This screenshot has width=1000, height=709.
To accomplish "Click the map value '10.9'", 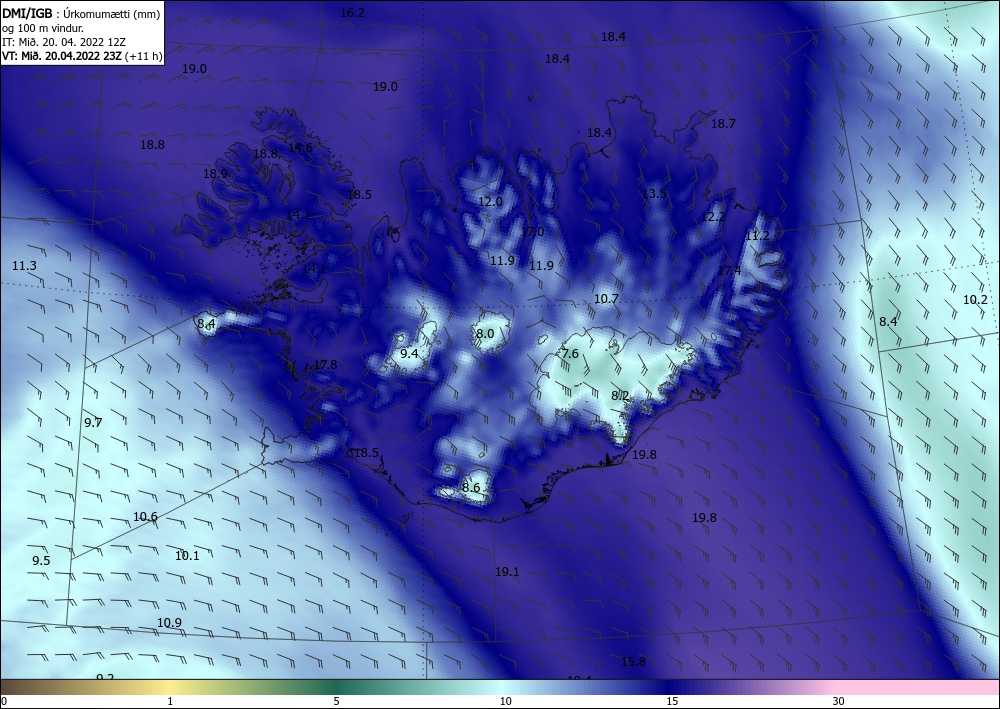I will tap(170, 623).
